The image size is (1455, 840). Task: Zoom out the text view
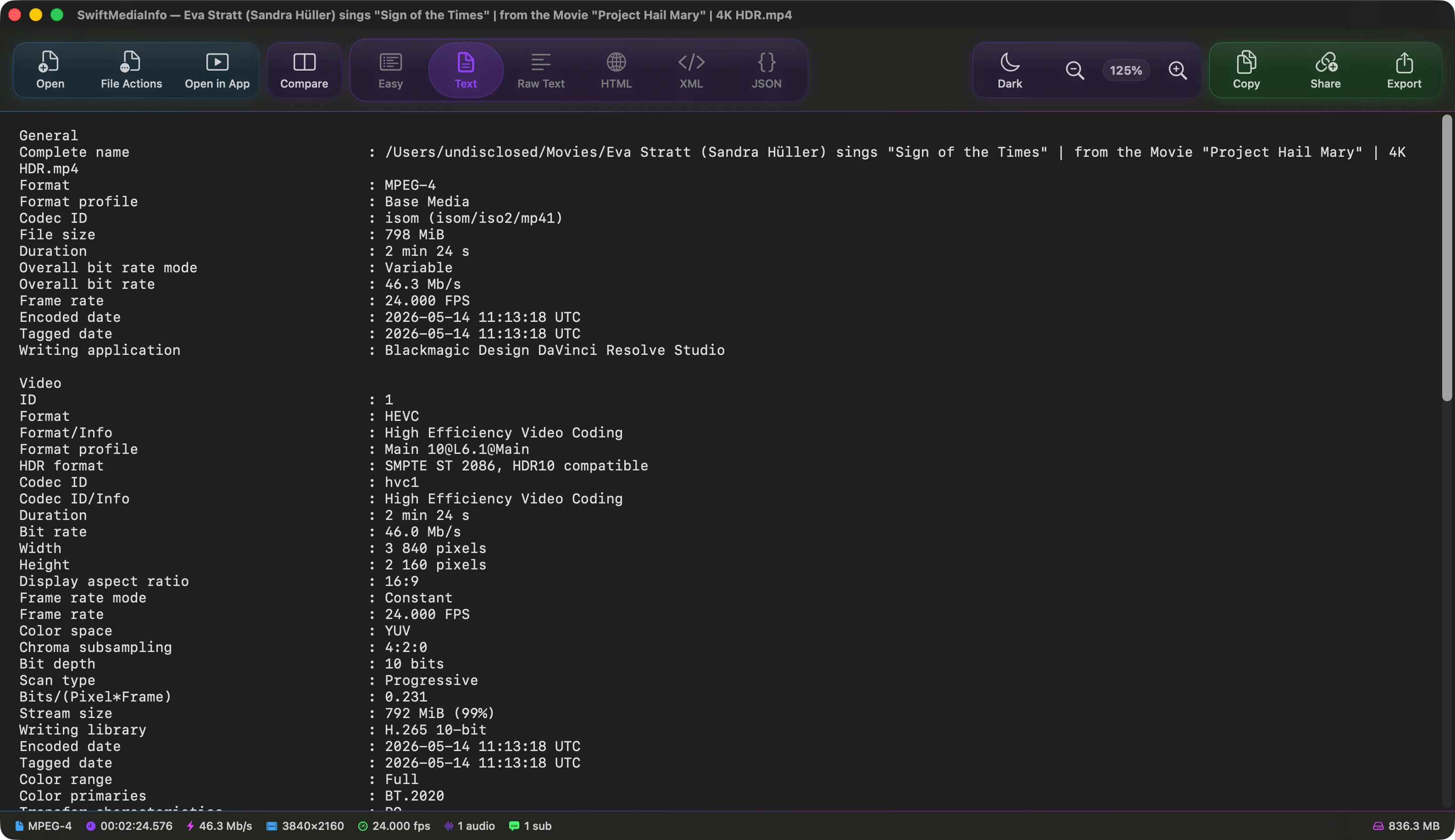pyautogui.click(x=1075, y=71)
